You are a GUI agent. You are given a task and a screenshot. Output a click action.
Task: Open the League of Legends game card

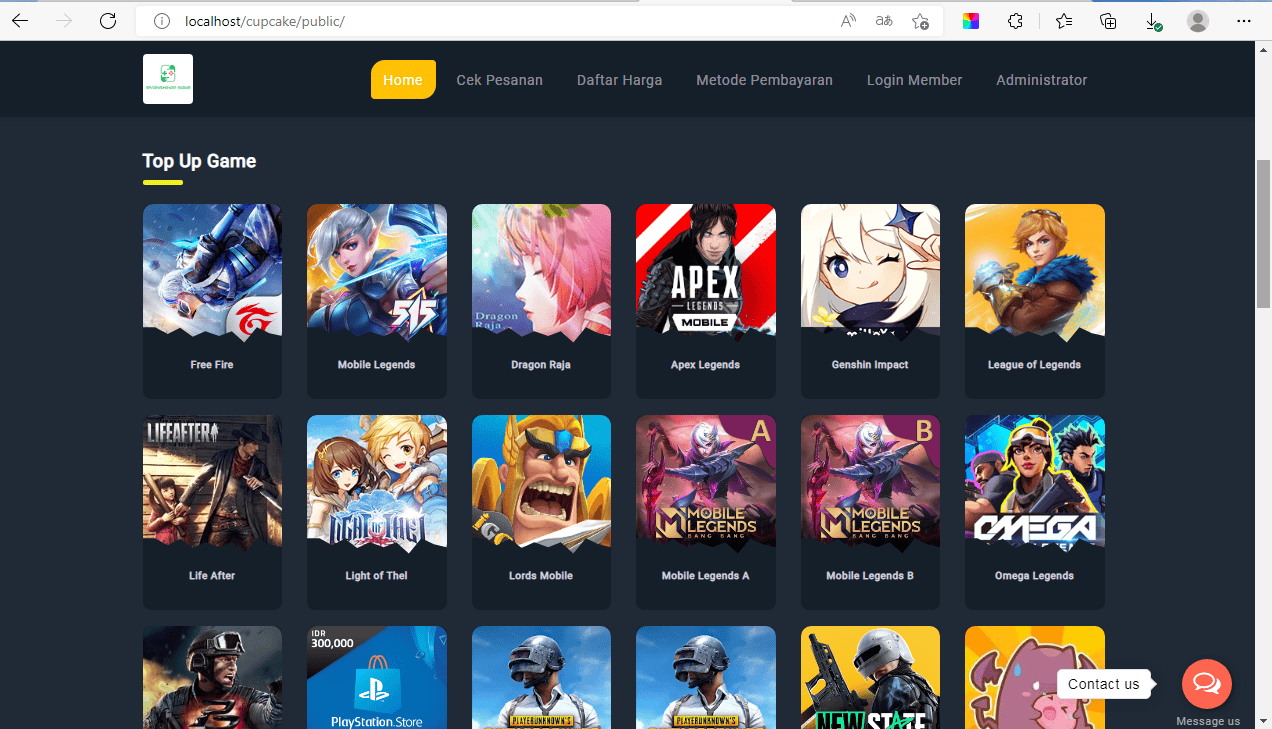point(1035,301)
